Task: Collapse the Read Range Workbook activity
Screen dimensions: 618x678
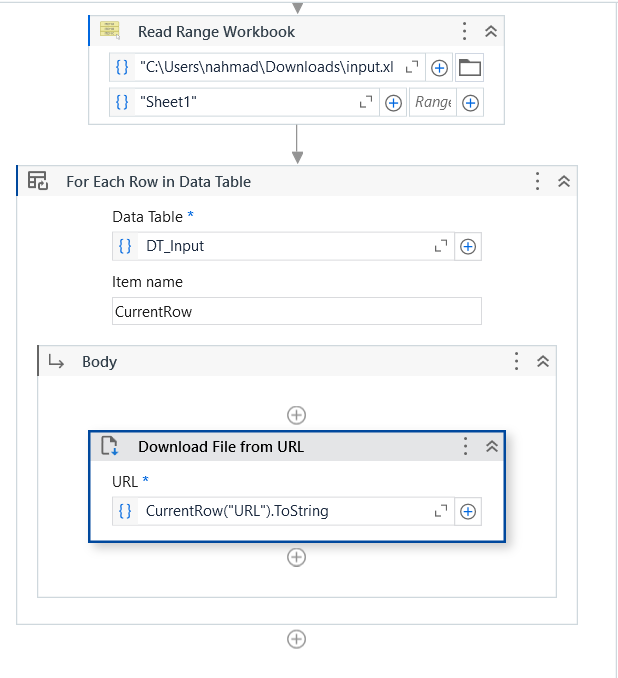Action: pos(491,32)
